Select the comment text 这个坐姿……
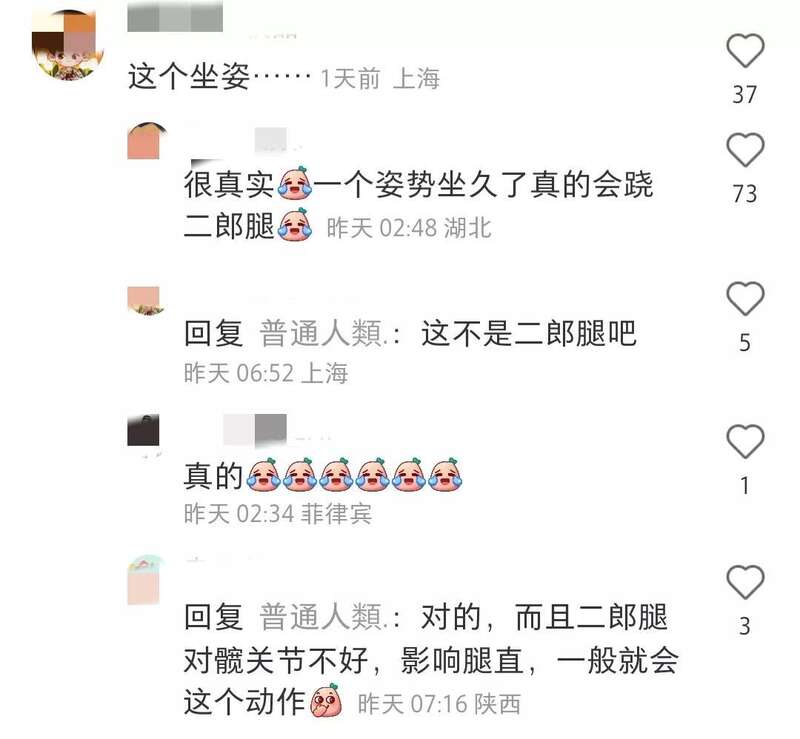This screenshot has width=800, height=739. (219, 77)
